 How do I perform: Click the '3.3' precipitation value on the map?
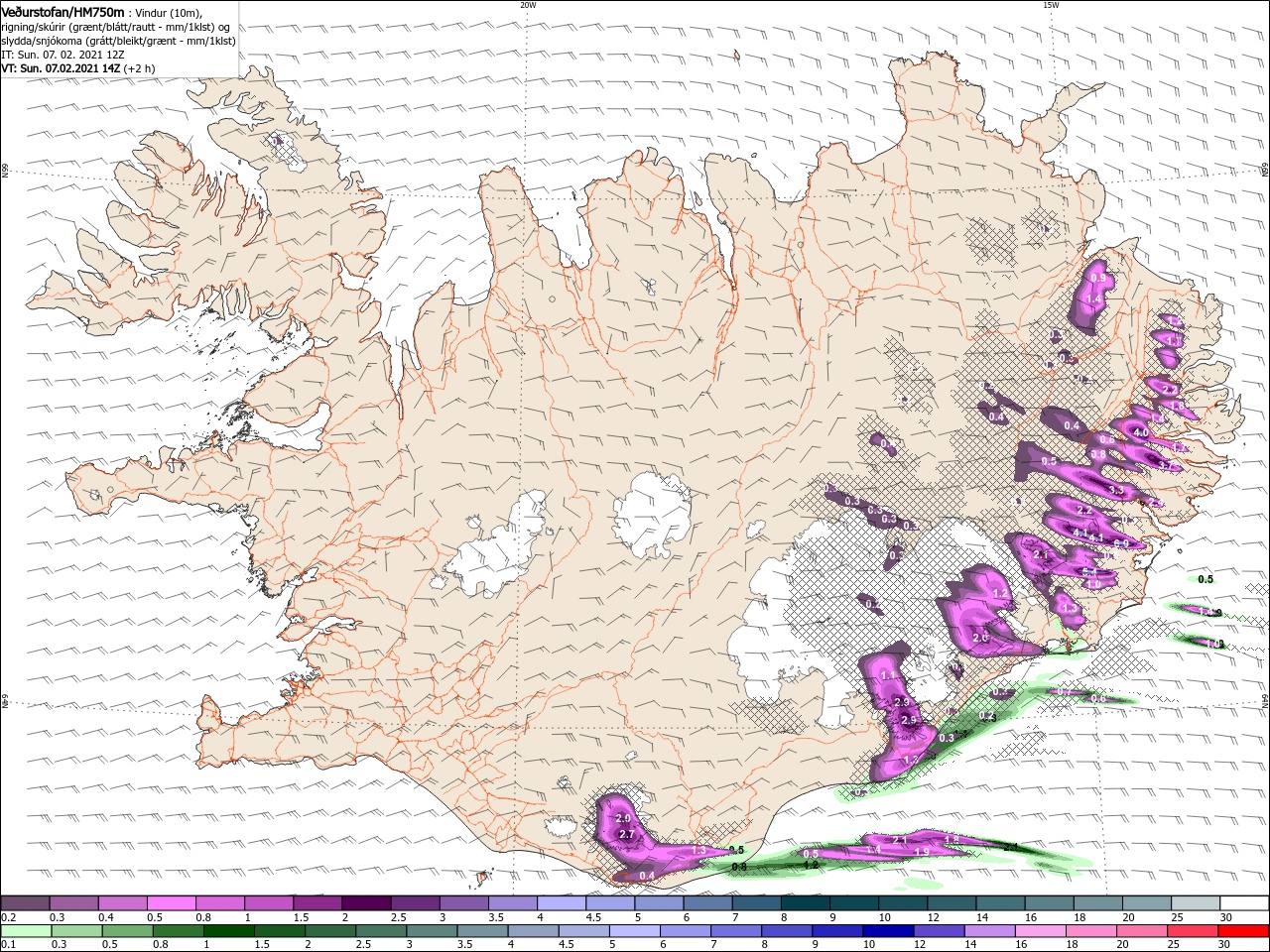[1116, 490]
